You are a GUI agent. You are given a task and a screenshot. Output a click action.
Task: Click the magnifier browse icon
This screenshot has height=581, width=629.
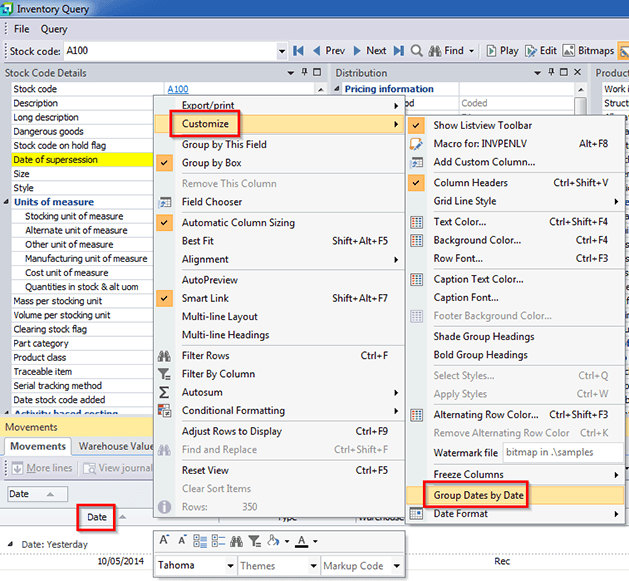tap(416, 51)
